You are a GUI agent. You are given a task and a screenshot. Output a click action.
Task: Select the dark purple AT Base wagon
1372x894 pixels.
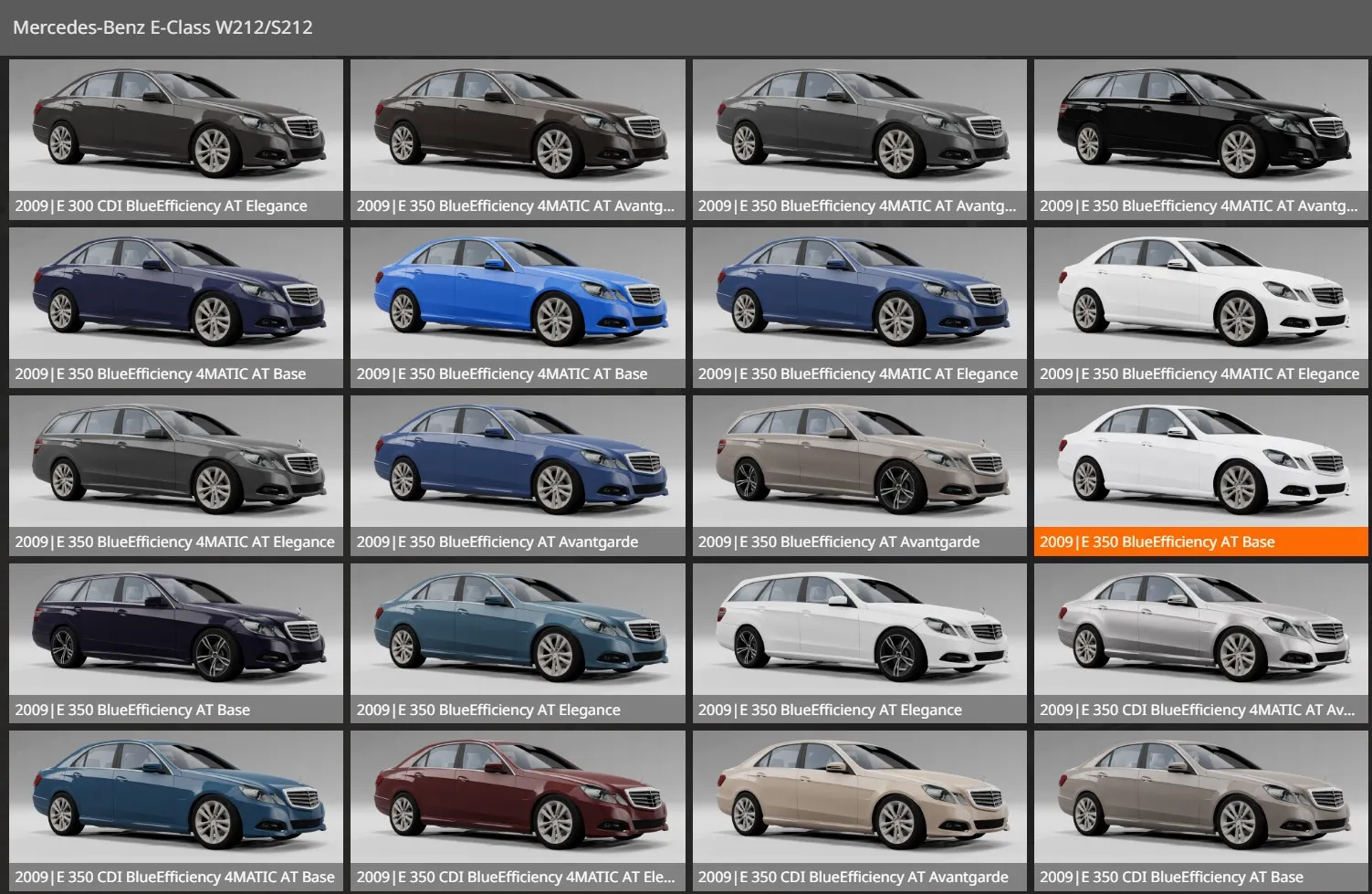tap(176, 644)
